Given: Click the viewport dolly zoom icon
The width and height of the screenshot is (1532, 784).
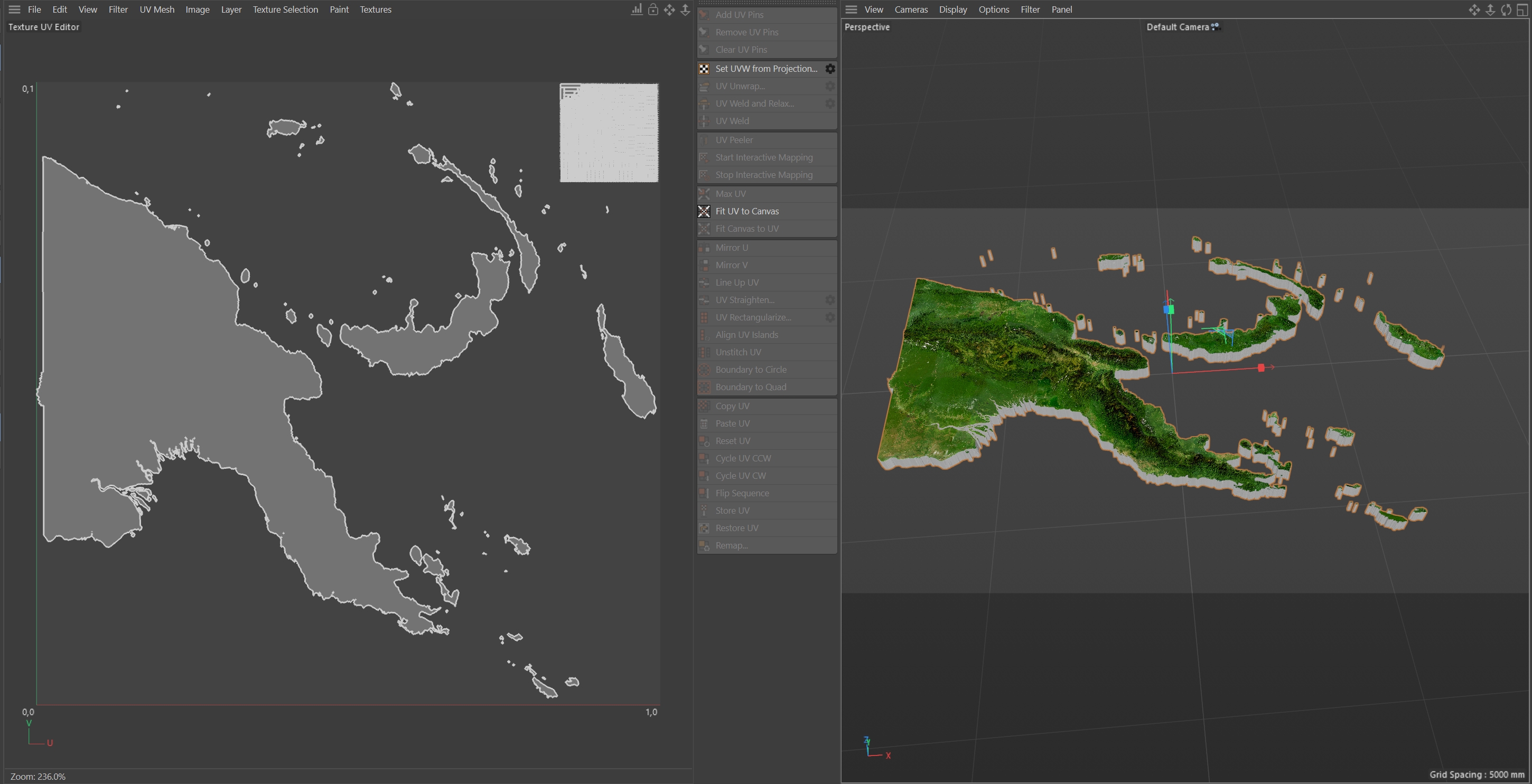Looking at the screenshot, I should point(1490,10).
